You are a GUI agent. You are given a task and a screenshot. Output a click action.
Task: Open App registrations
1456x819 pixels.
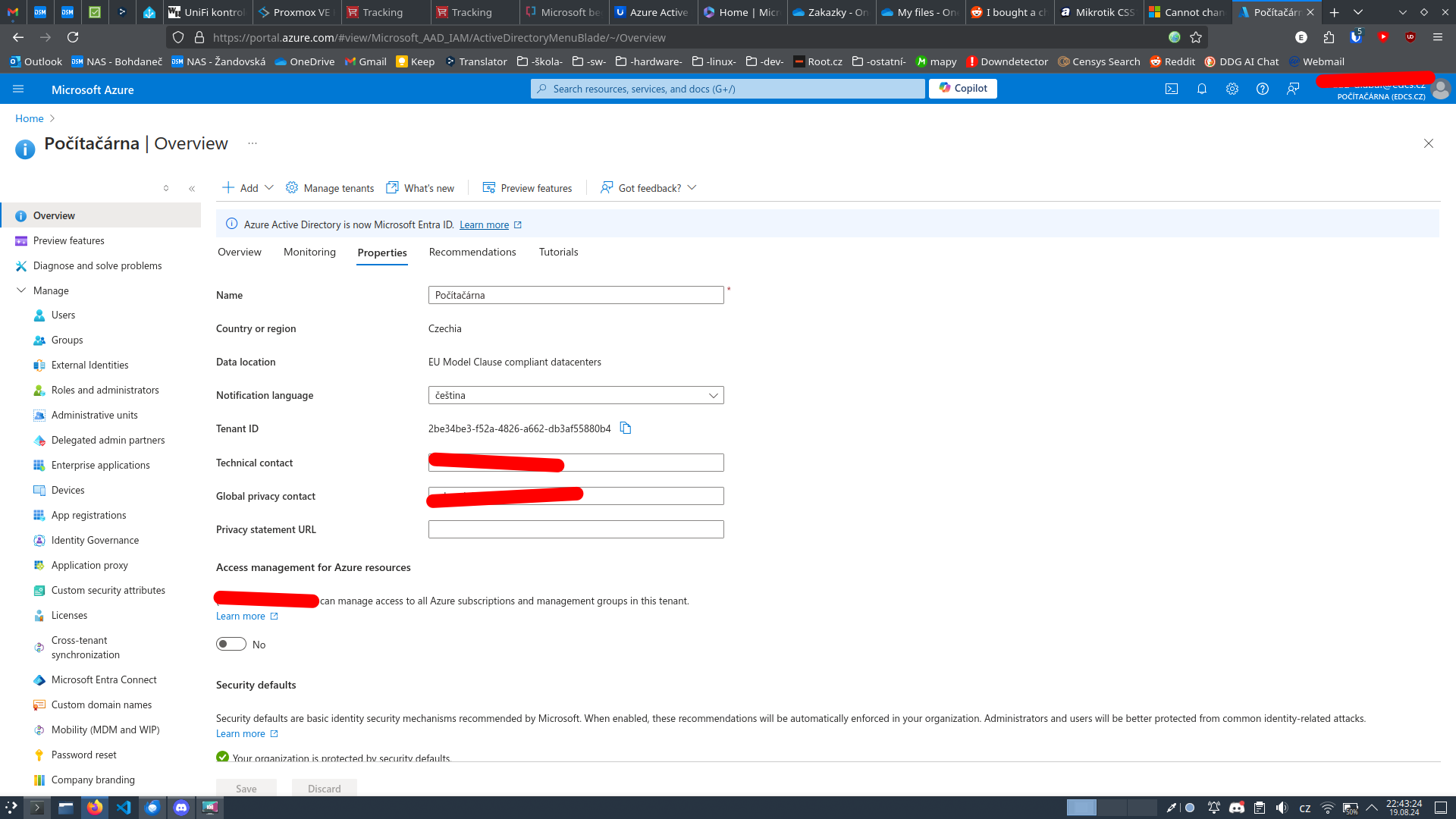click(89, 516)
